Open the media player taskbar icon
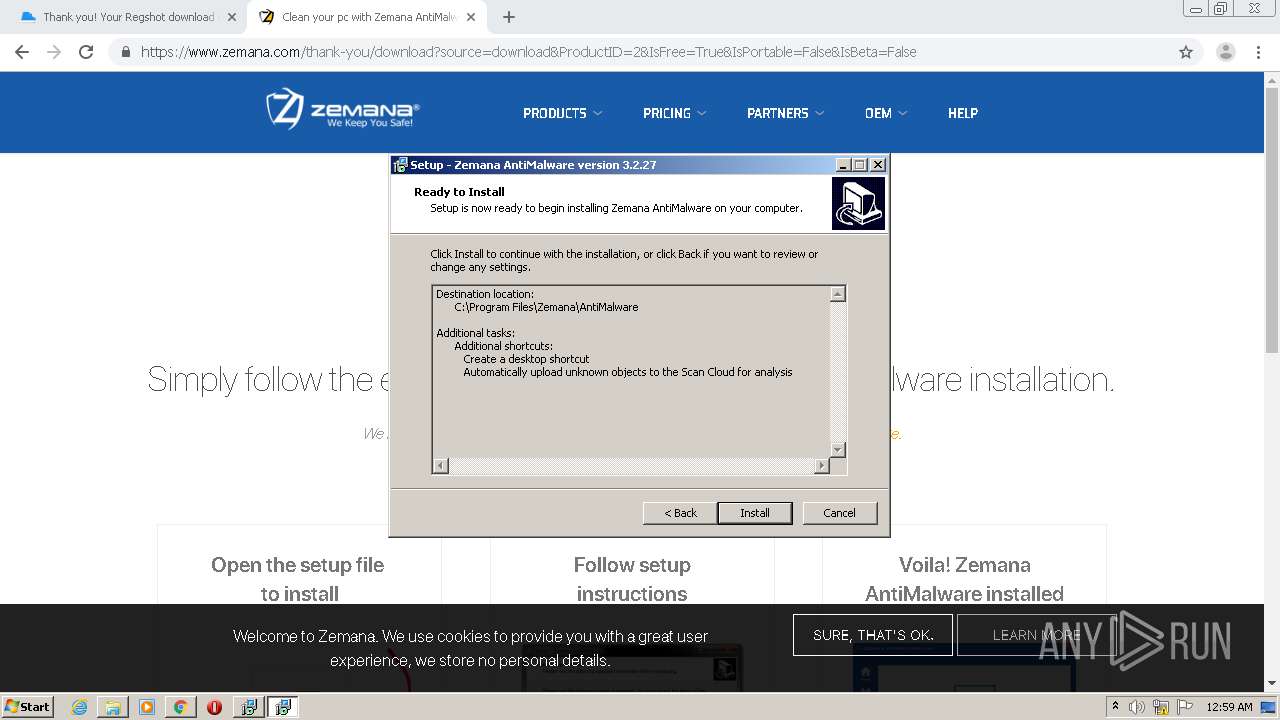 [x=147, y=707]
